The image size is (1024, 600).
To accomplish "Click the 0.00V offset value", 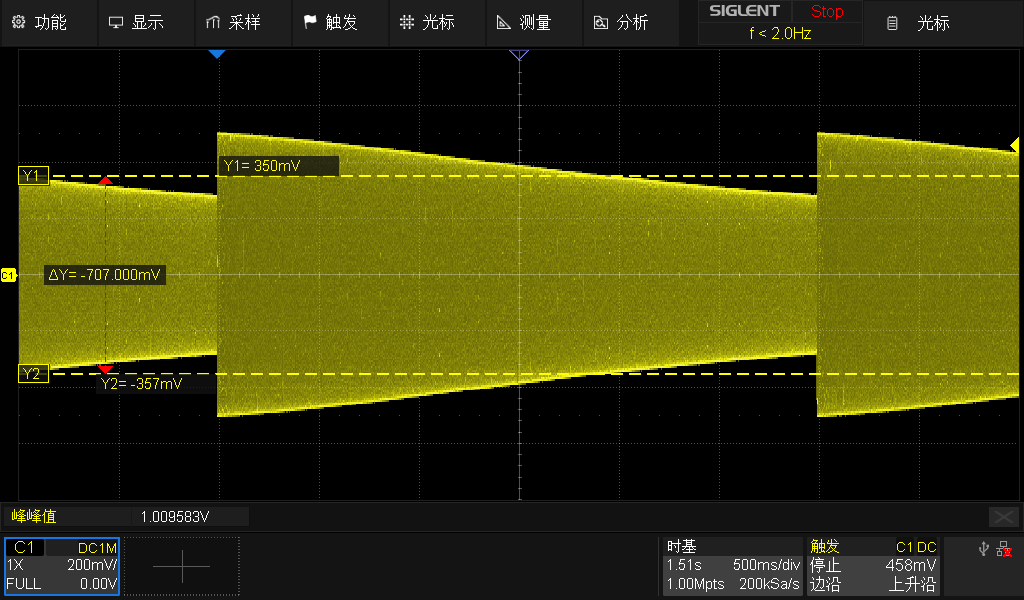I will [x=98, y=584].
